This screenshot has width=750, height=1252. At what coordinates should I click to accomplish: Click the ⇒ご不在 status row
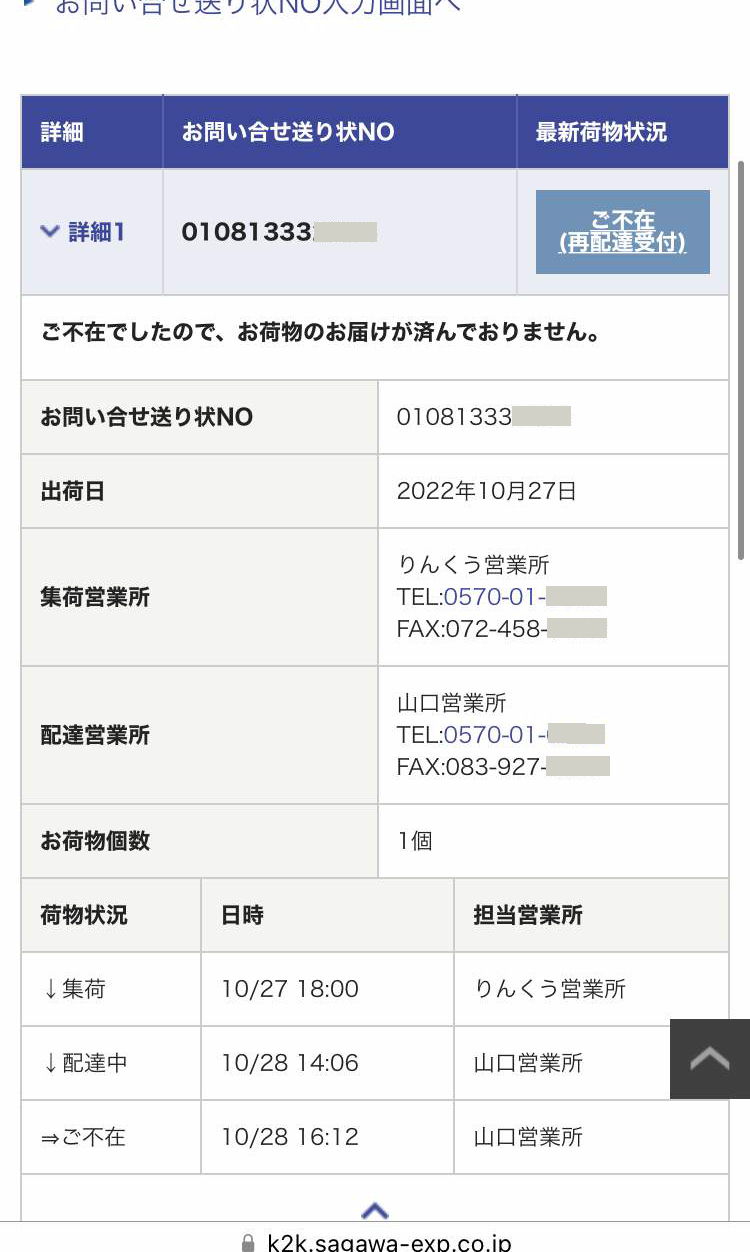pos(83,1137)
